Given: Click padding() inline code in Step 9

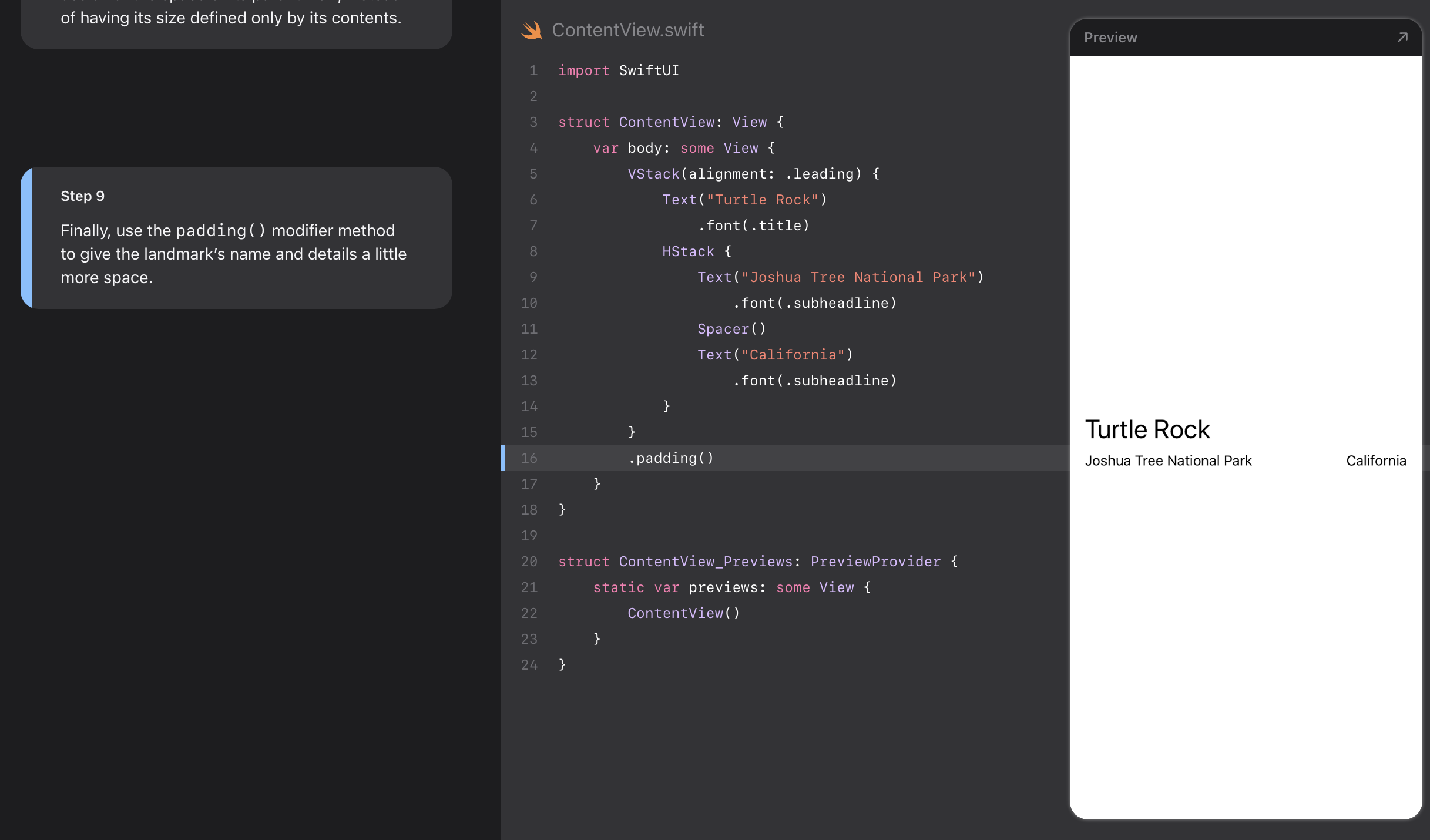Looking at the screenshot, I should coord(220,231).
